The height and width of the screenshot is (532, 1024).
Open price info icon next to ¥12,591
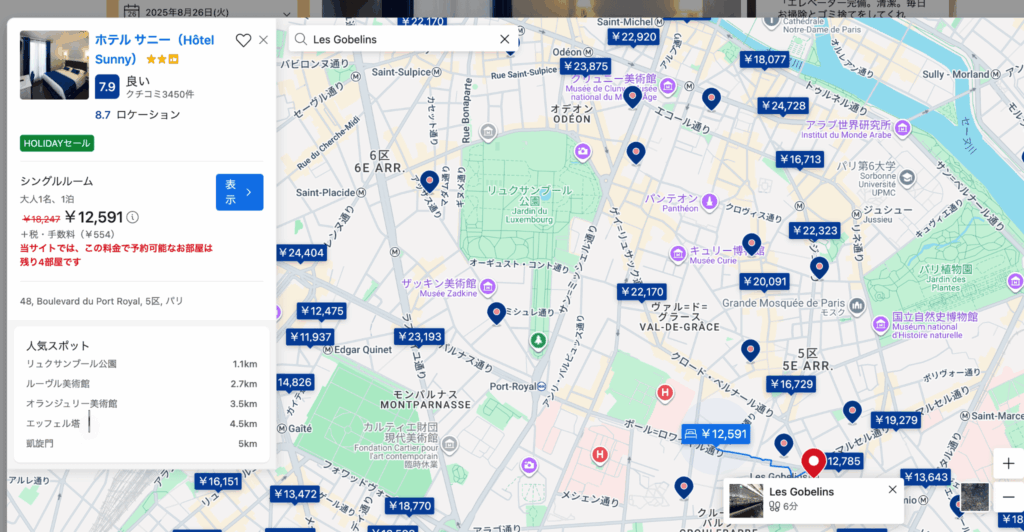pos(133,217)
